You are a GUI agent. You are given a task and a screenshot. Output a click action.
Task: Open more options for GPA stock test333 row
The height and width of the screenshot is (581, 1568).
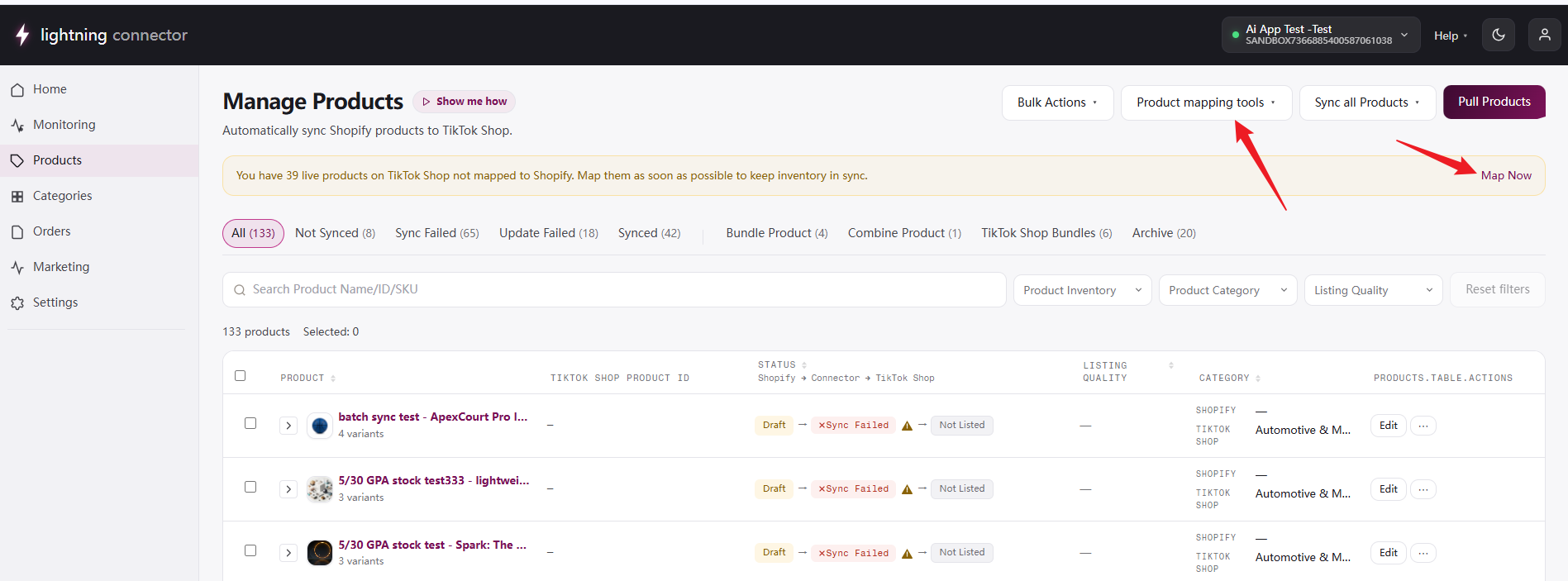click(1423, 490)
